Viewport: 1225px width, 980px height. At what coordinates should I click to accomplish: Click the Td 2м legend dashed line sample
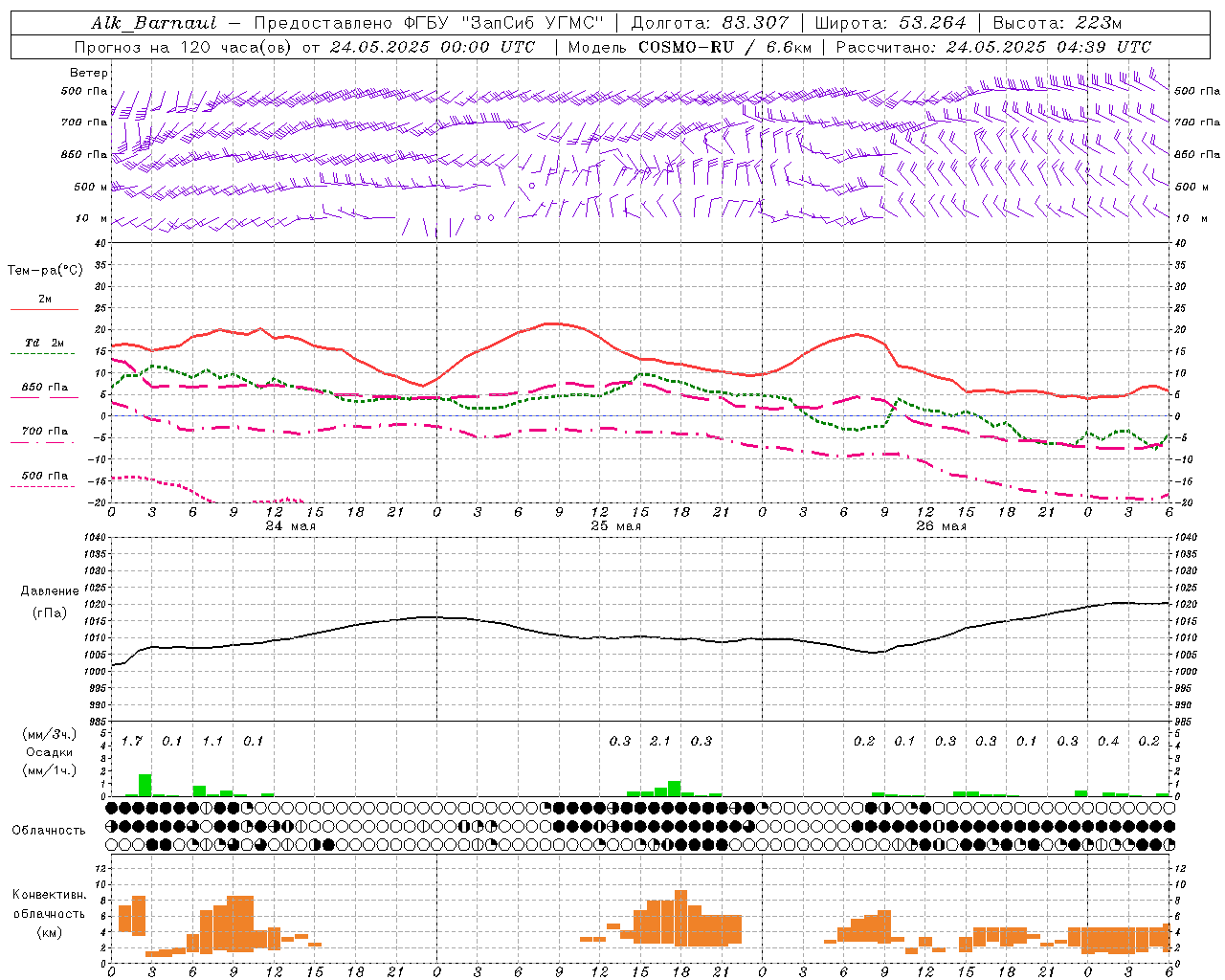(43, 354)
